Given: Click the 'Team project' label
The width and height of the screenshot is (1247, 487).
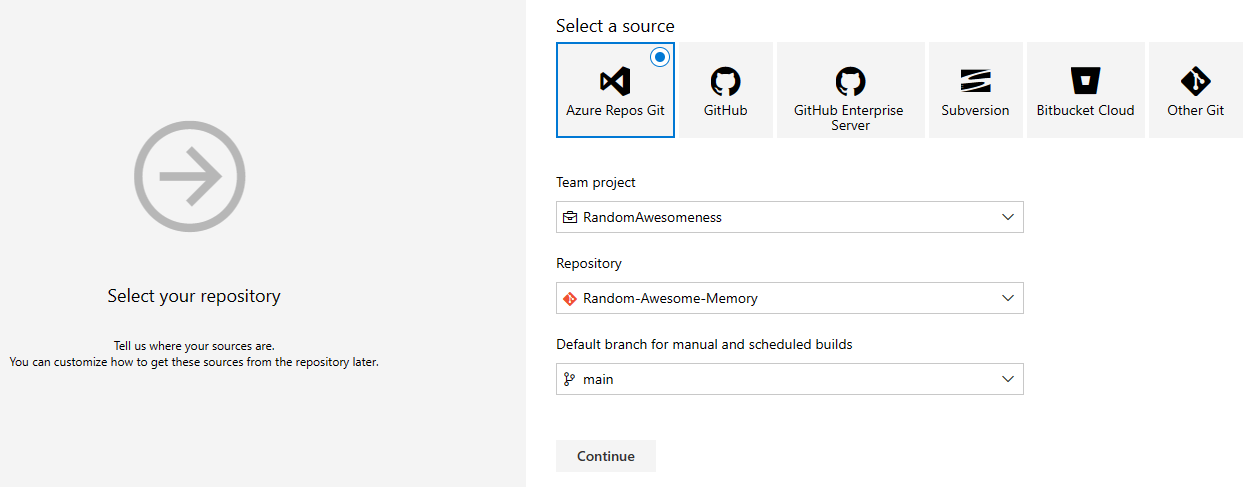Looking at the screenshot, I should pos(596,183).
